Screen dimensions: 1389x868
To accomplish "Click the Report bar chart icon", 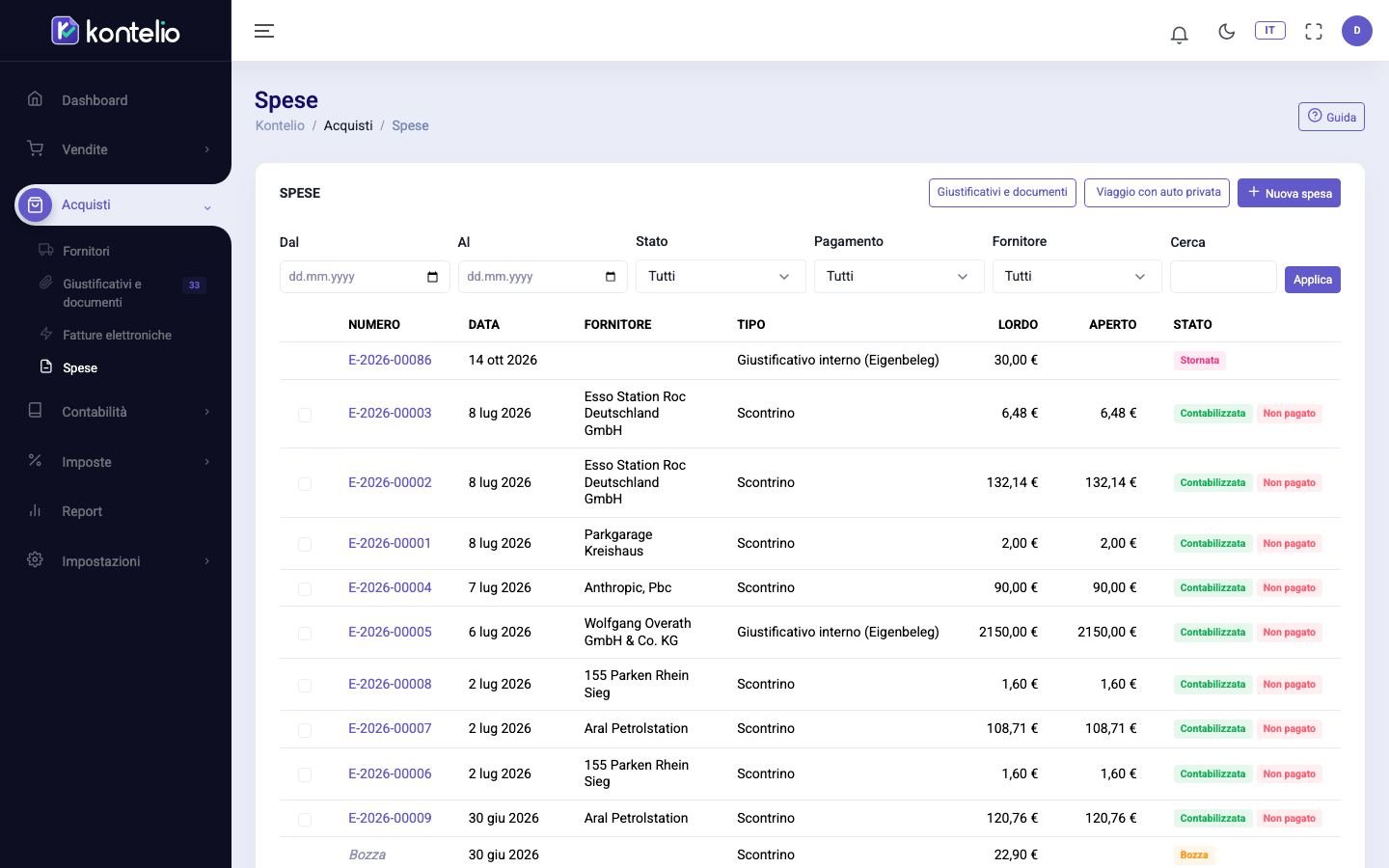I will (x=36, y=510).
